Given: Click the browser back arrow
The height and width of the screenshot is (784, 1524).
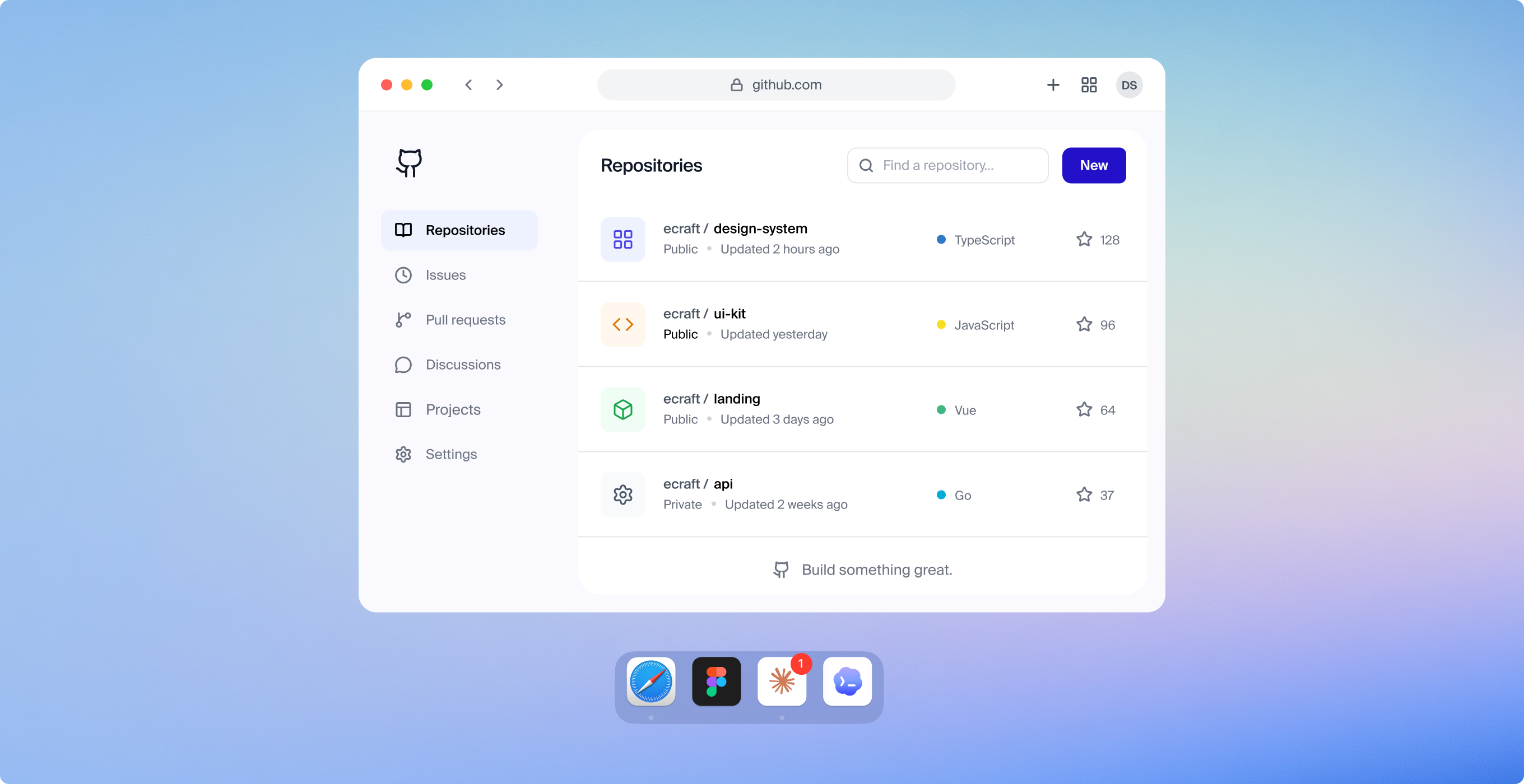Looking at the screenshot, I should click(468, 85).
